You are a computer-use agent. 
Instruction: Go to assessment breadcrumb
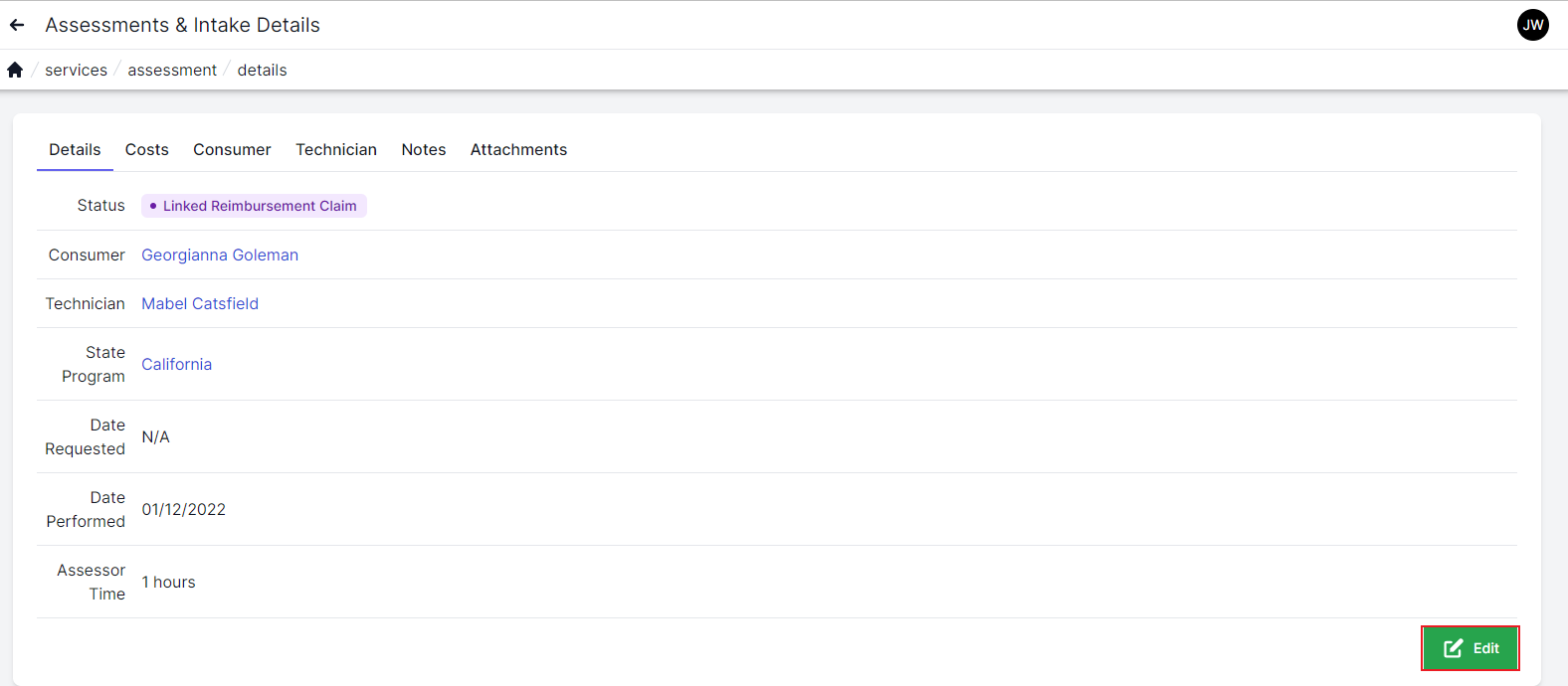172,70
